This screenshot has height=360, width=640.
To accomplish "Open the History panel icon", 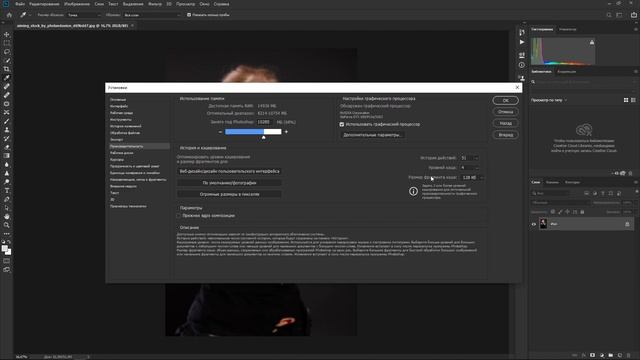I will coord(522,32).
